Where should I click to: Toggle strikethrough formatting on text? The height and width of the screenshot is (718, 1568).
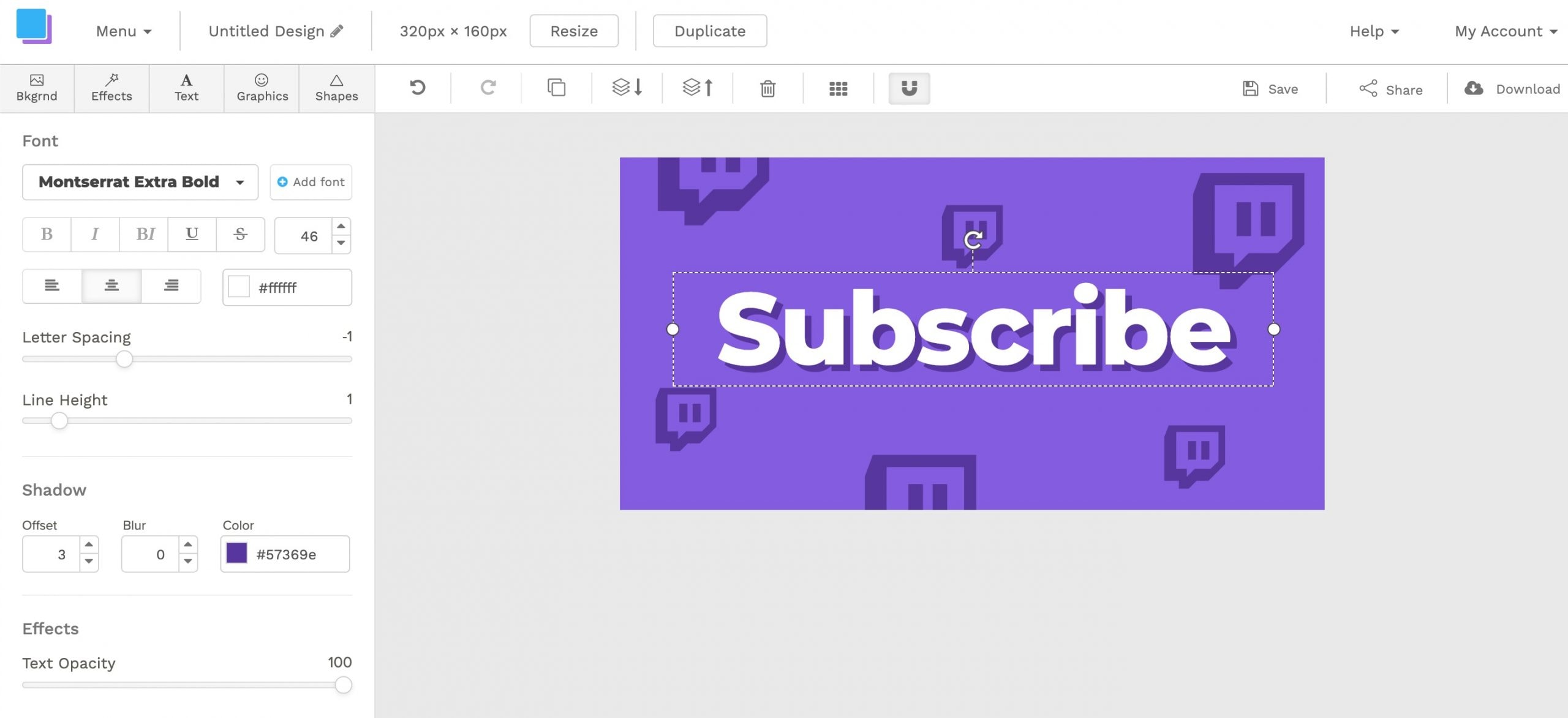pos(239,233)
